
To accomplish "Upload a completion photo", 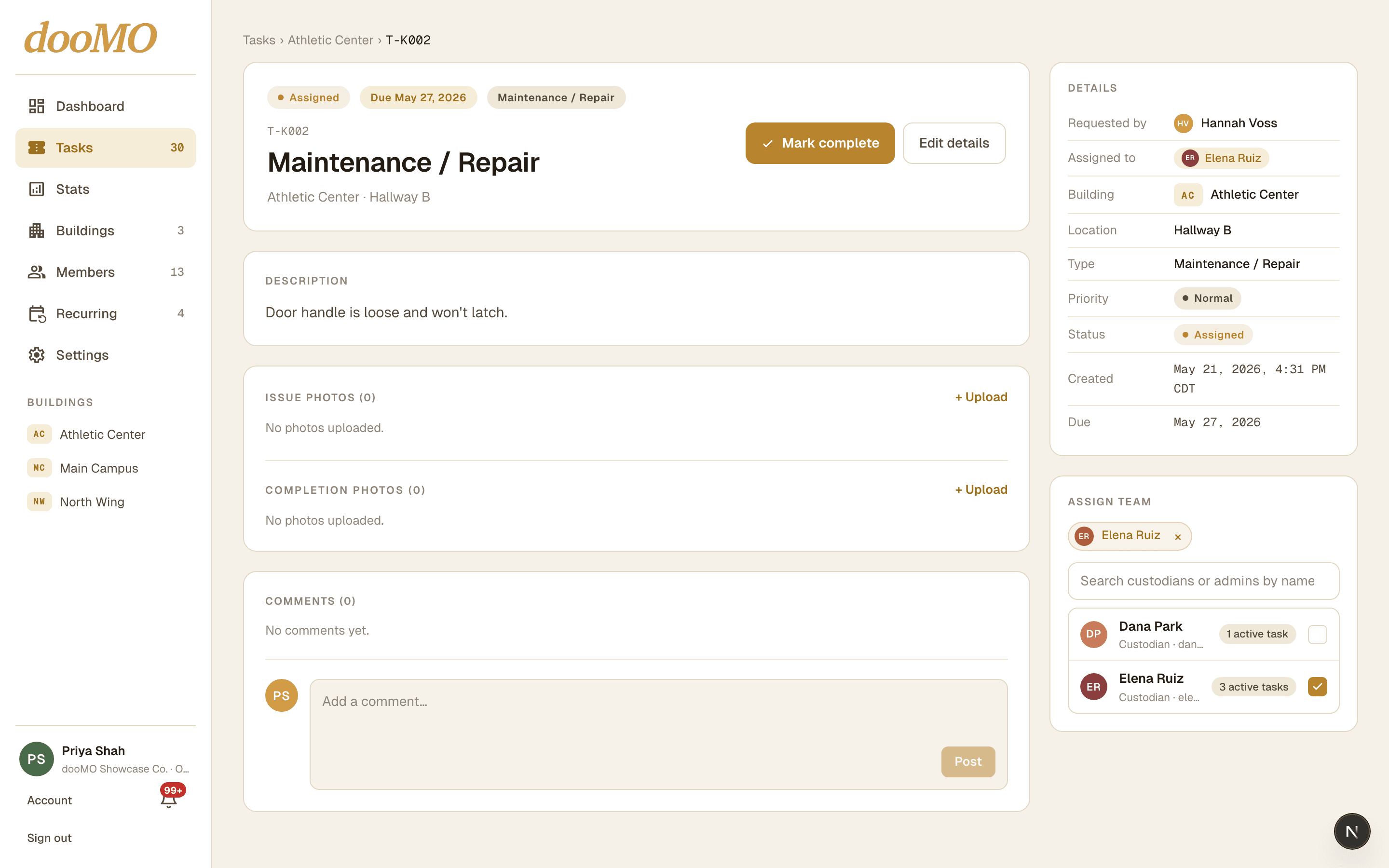I will (x=981, y=489).
